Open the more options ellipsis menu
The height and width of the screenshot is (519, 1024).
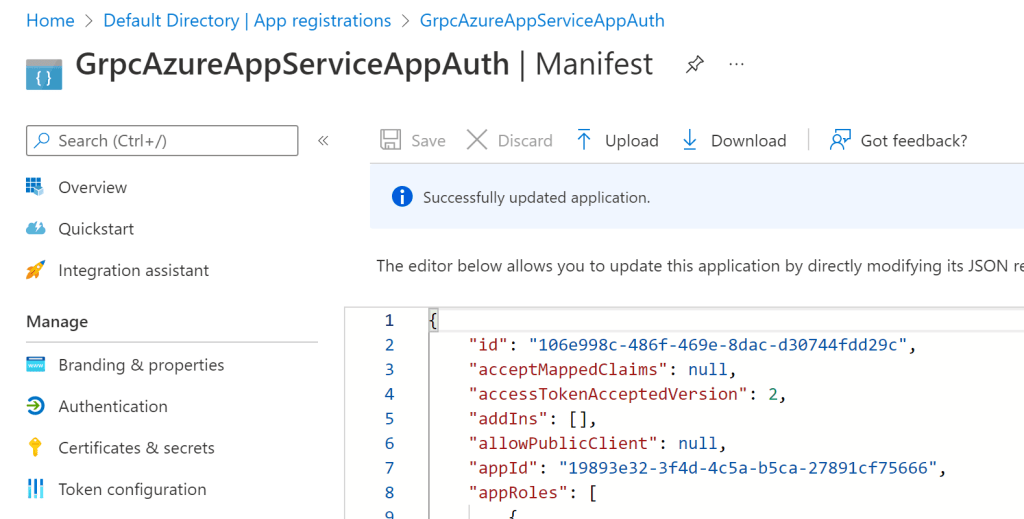point(737,65)
